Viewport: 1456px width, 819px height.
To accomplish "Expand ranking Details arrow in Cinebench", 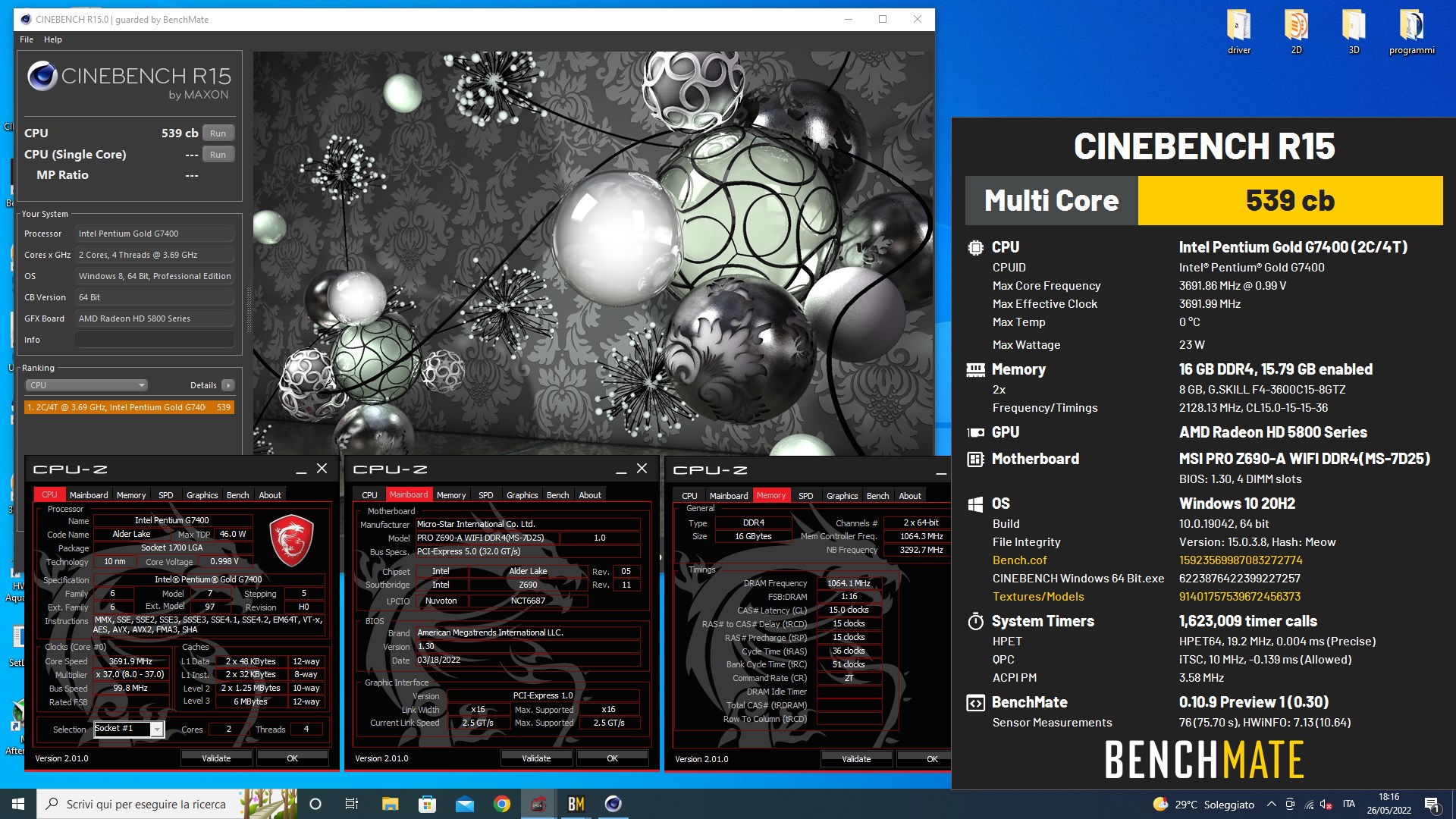I will [227, 385].
